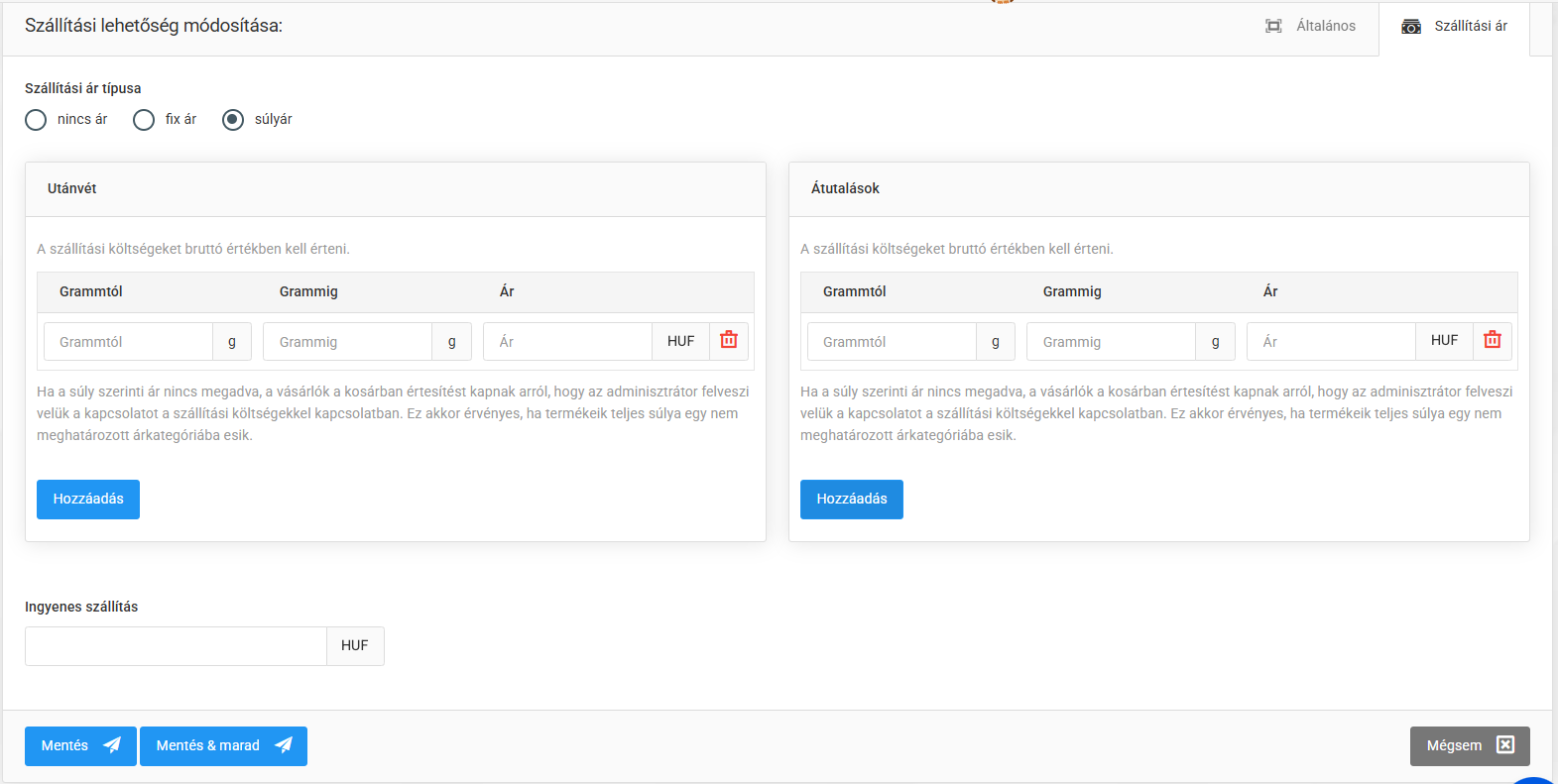Choose the 'súlyár' radio option
Screen dimensions: 1558x784
point(233,120)
